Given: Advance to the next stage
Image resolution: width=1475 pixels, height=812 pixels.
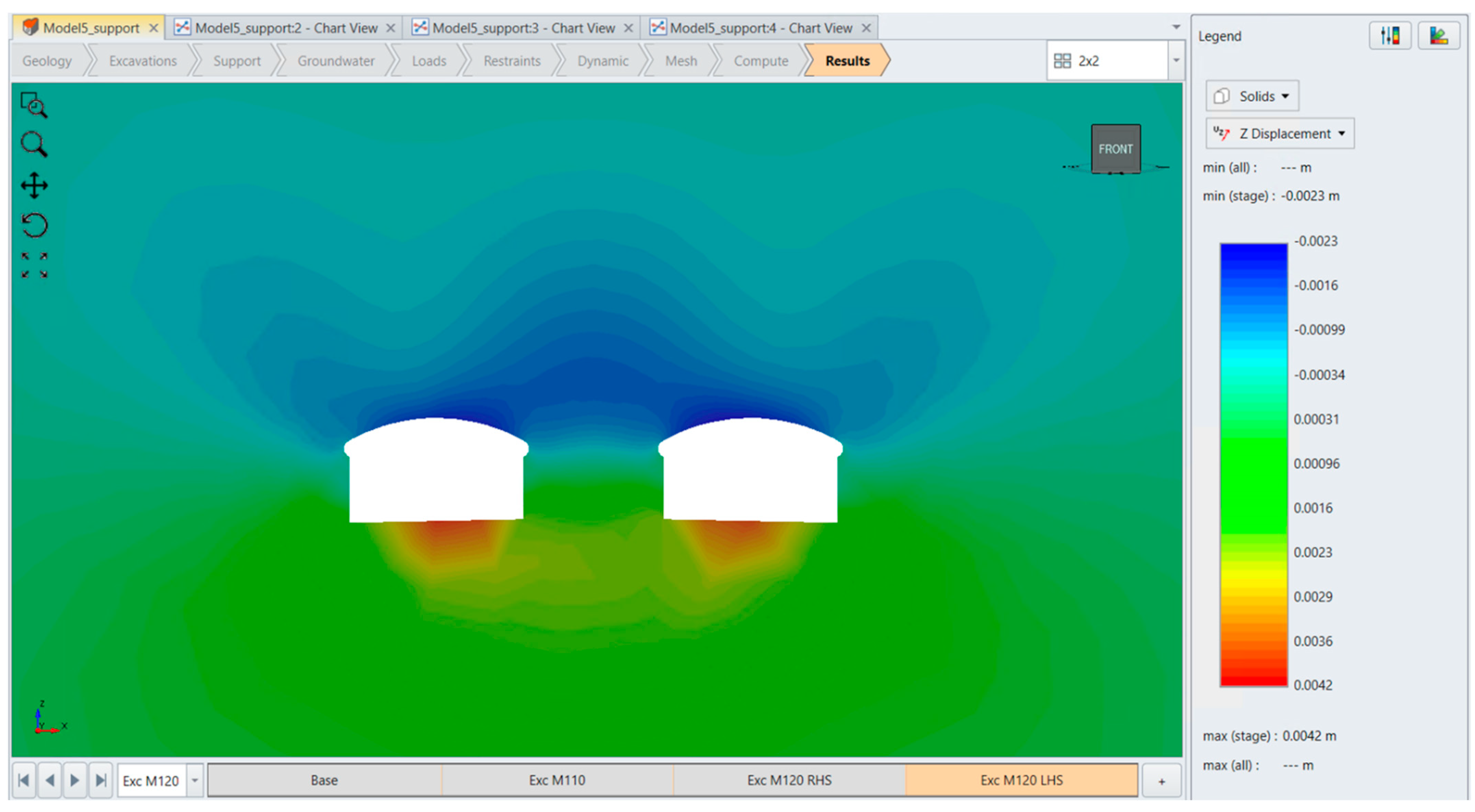Looking at the screenshot, I should point(75,780).
